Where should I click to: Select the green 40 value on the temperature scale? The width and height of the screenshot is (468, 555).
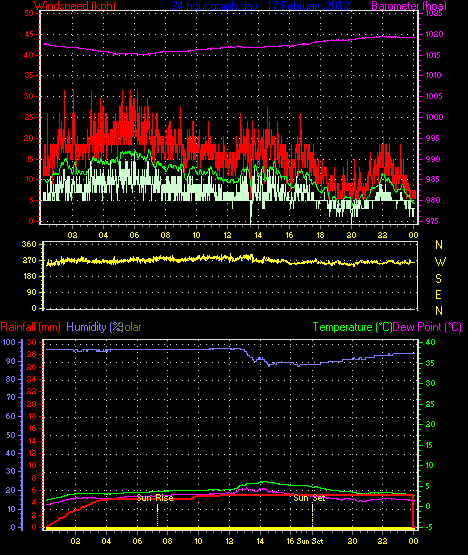[x=430, y=342]
